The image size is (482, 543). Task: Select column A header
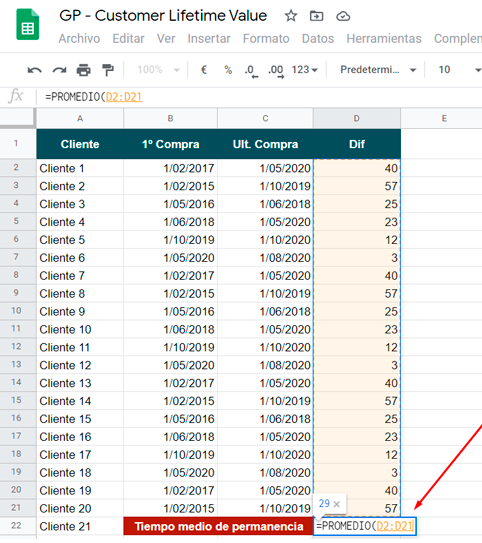point(80,118)
